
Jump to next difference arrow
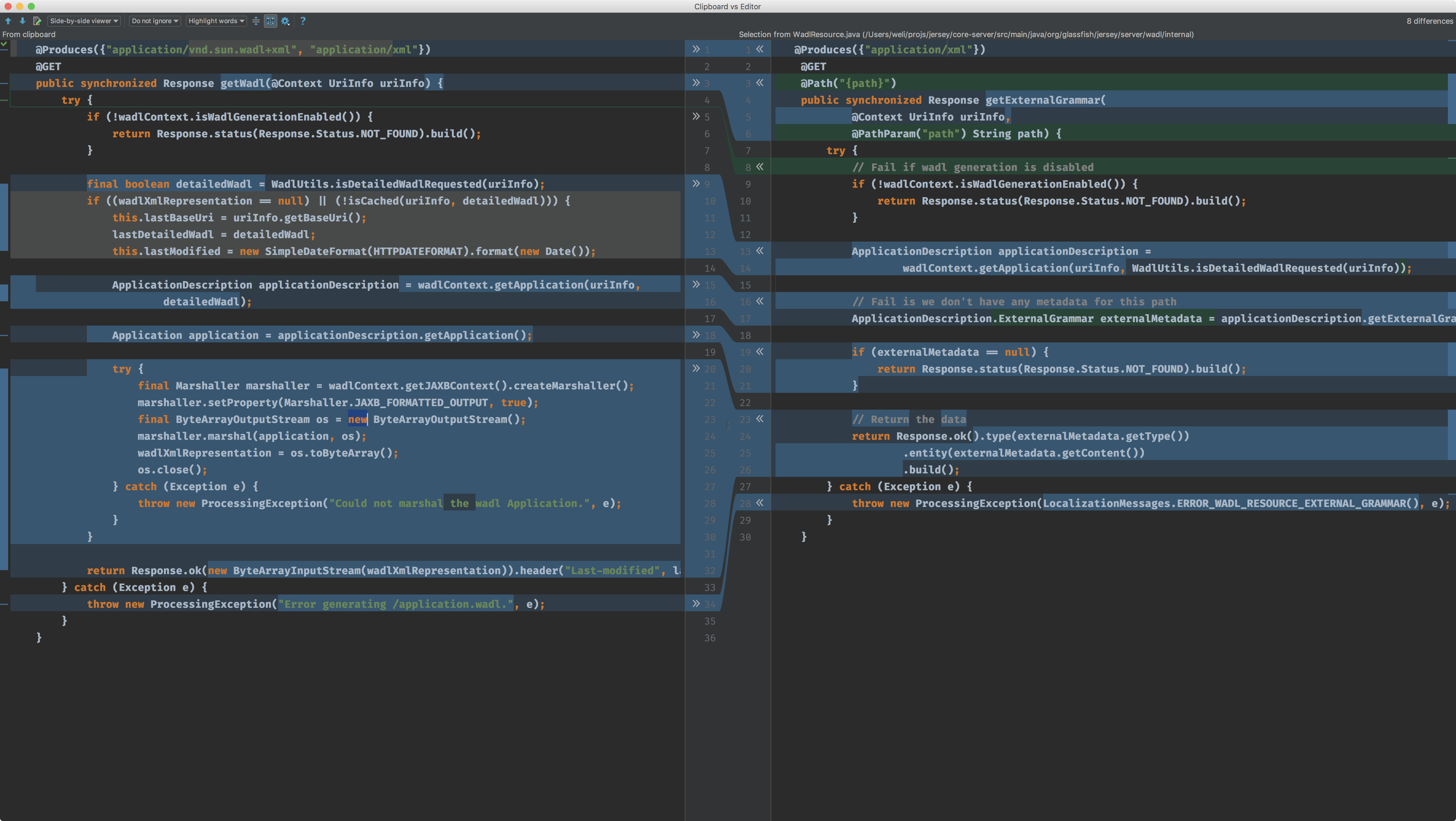tap(23, 21)
